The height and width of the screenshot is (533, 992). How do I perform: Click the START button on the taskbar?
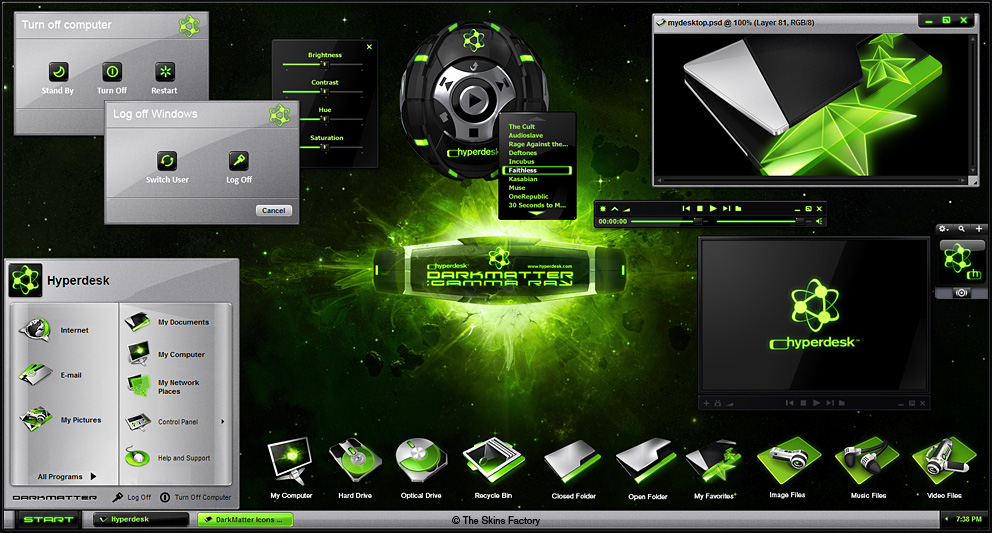[x=48, y=520]
